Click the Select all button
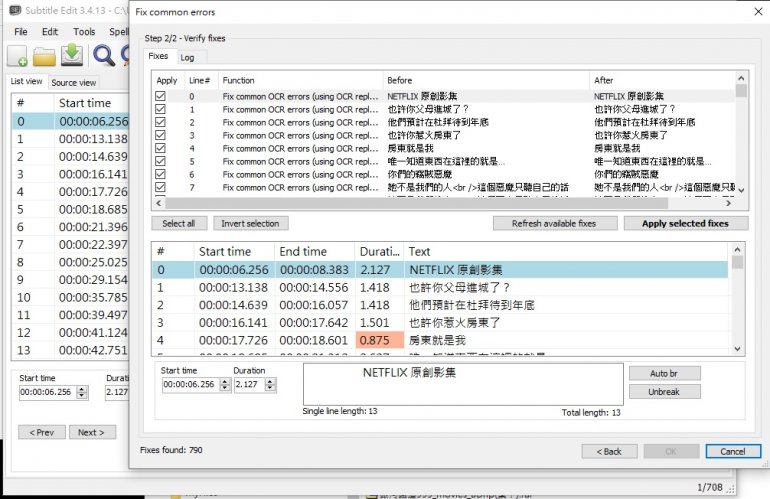 (x=179, y=223)
